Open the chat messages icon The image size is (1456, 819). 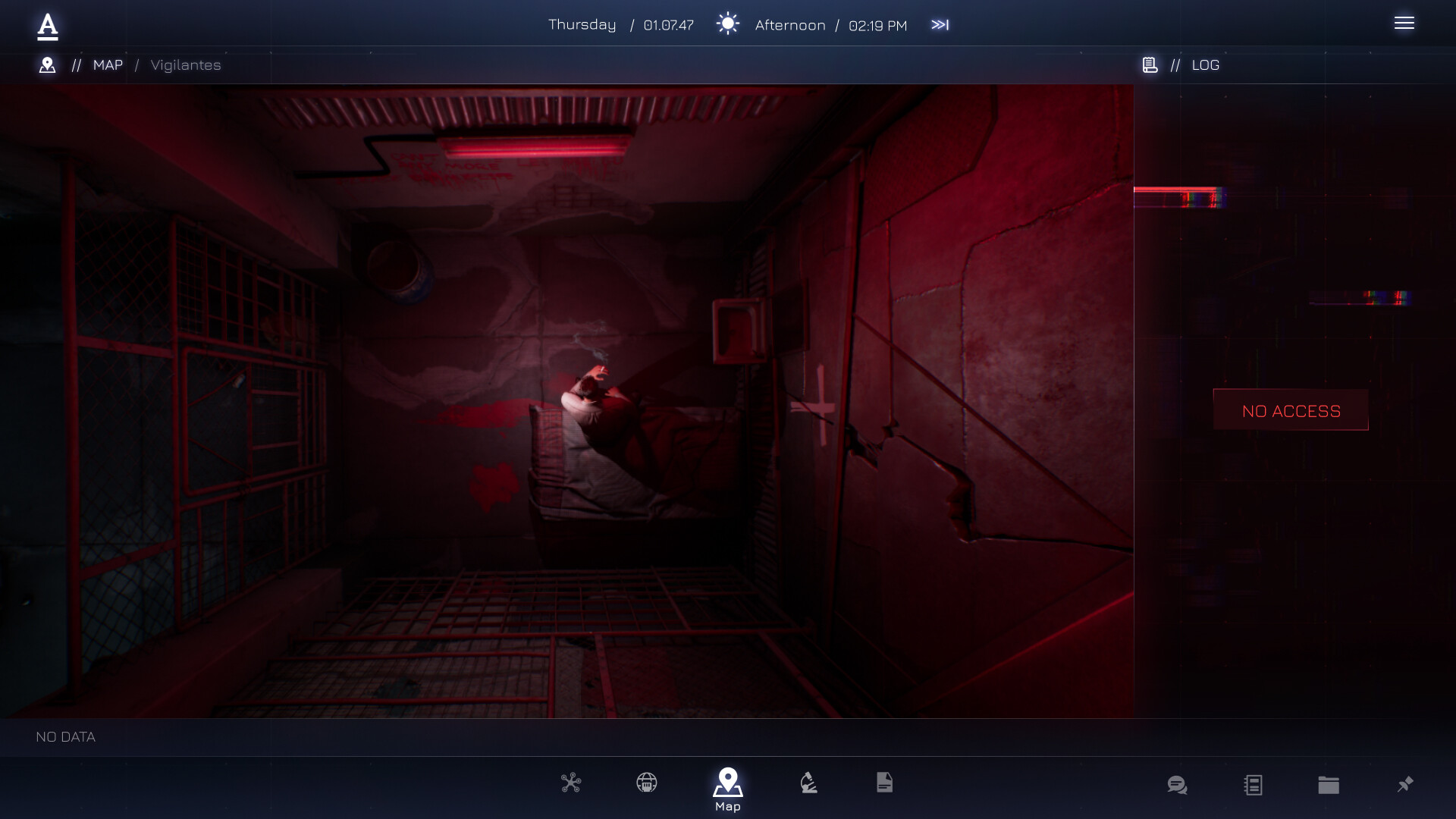(1176, 784)
